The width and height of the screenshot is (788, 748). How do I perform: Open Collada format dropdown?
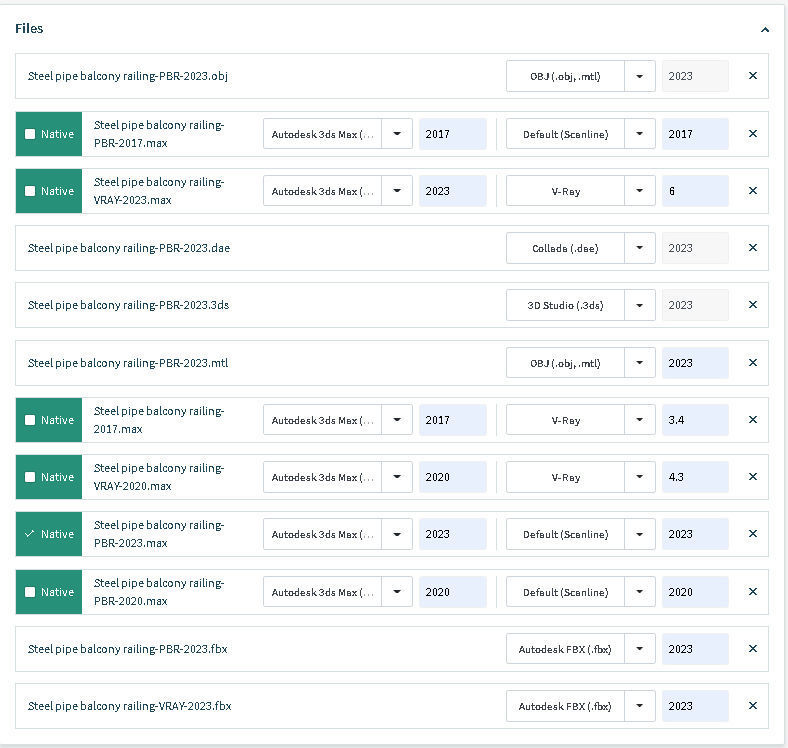tap(640, 248)
